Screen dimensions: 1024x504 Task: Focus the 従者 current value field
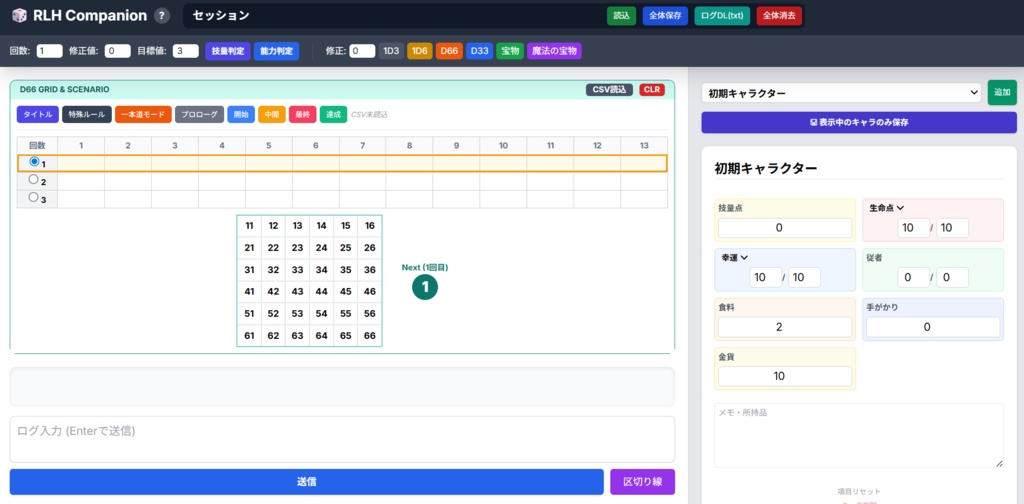[913, 277]
